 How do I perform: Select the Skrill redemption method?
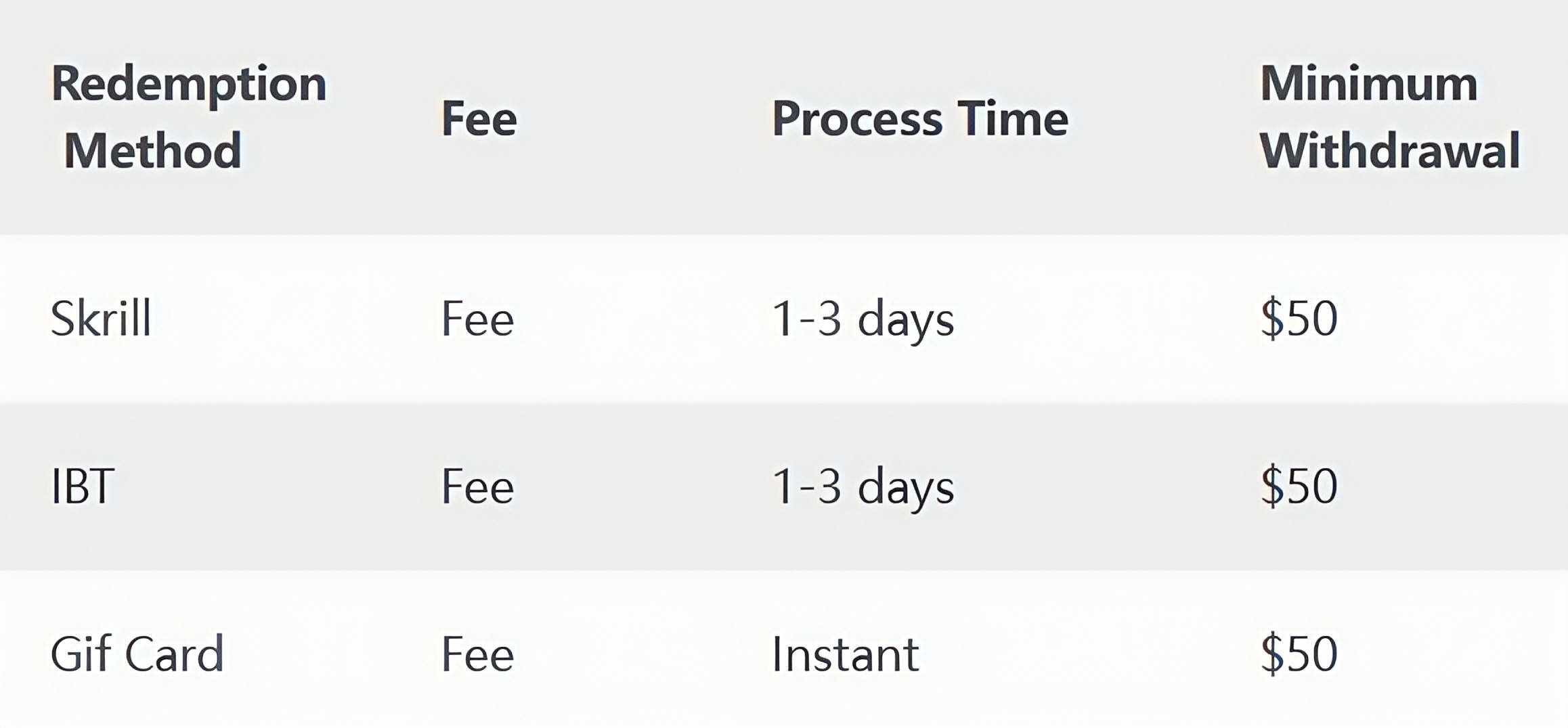click(101, 318)
